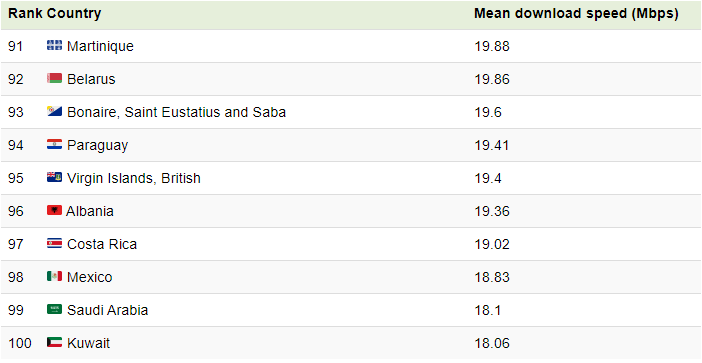Click the British Virgin Islands flag icon
The image size is (702, 363).
54,177
